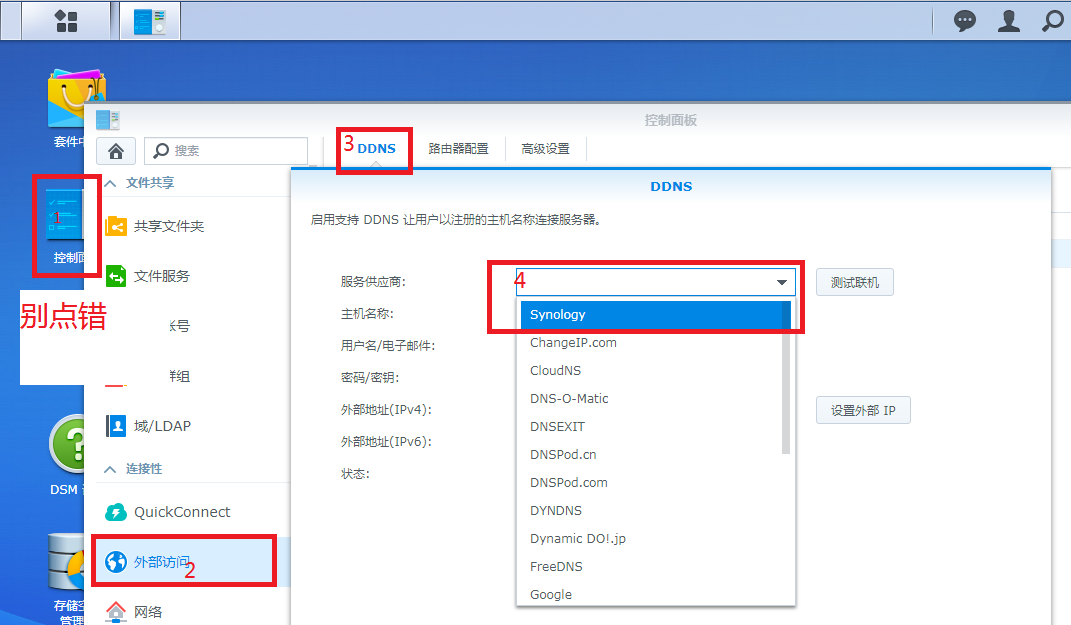The width and height of the screenshot is (1071, 625).
Task: Open the main menu grid icon top-left
Action: coord(65,20)
